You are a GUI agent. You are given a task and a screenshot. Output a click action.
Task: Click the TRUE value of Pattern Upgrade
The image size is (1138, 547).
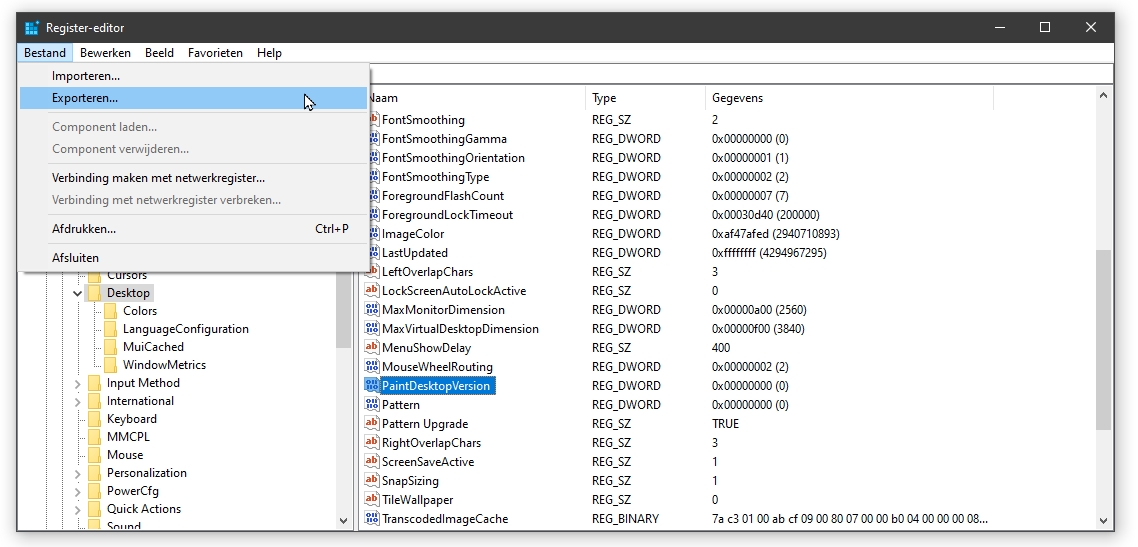[x=725, y=424]
